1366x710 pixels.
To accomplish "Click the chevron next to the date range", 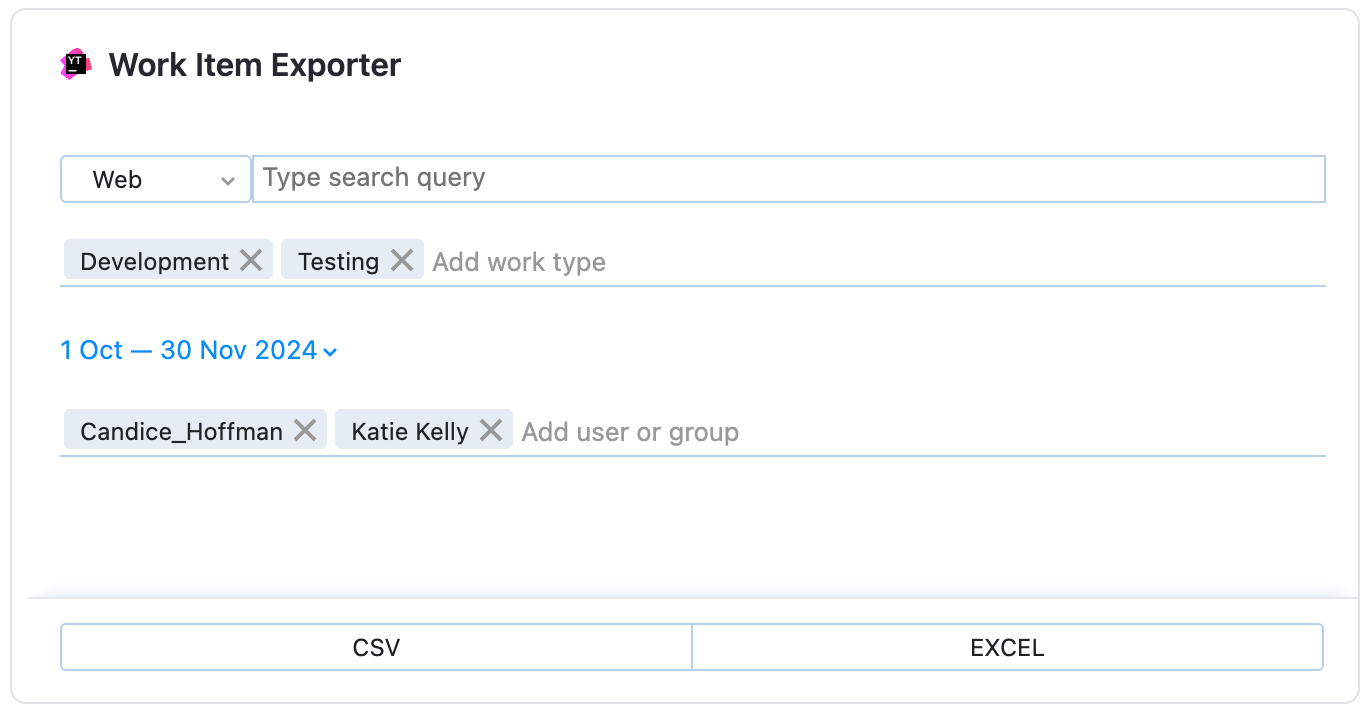I will coord(330,352).
